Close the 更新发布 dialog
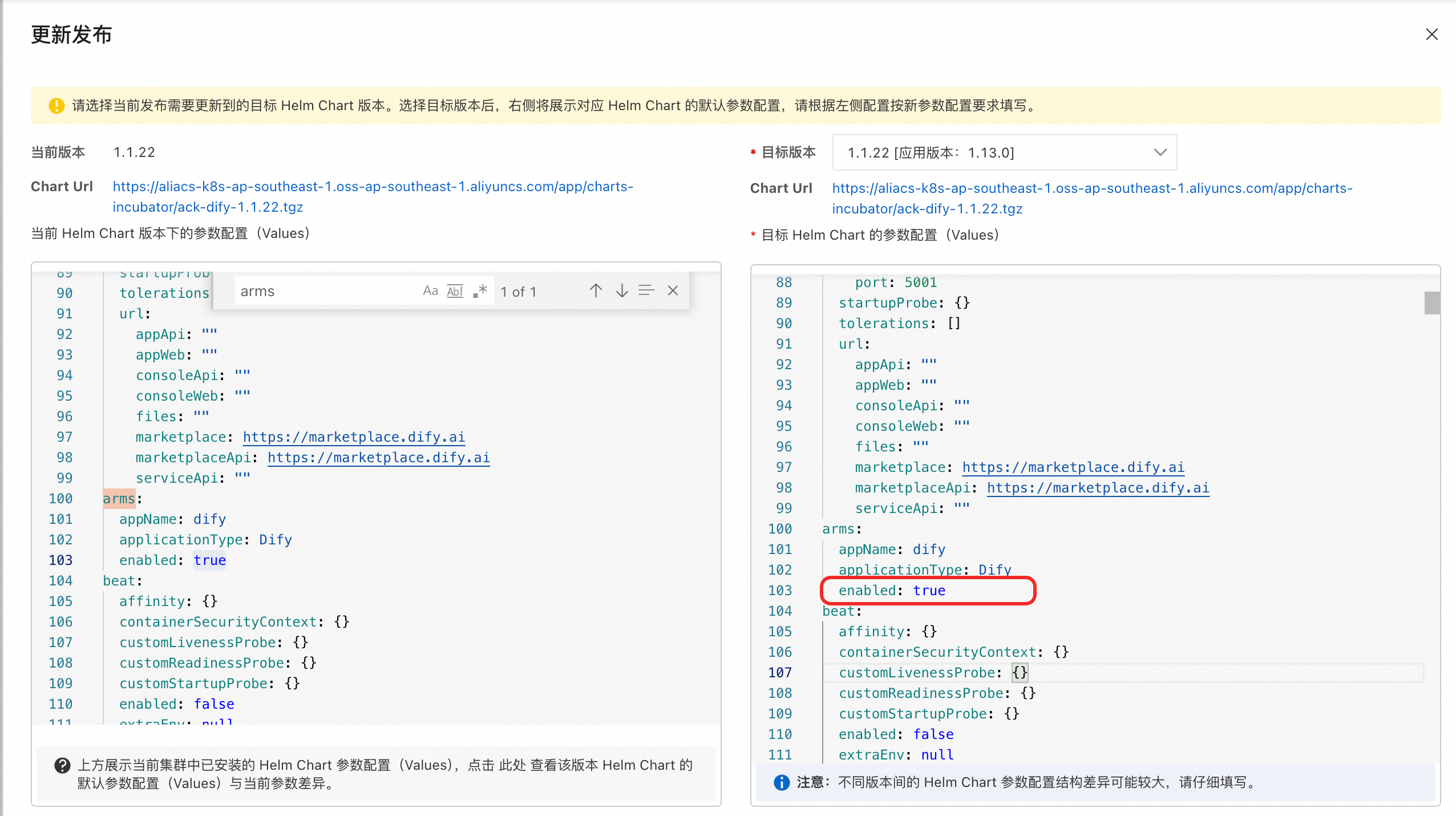The height and width of the screenshot is (816, 1456). [x=1431, y=35]
